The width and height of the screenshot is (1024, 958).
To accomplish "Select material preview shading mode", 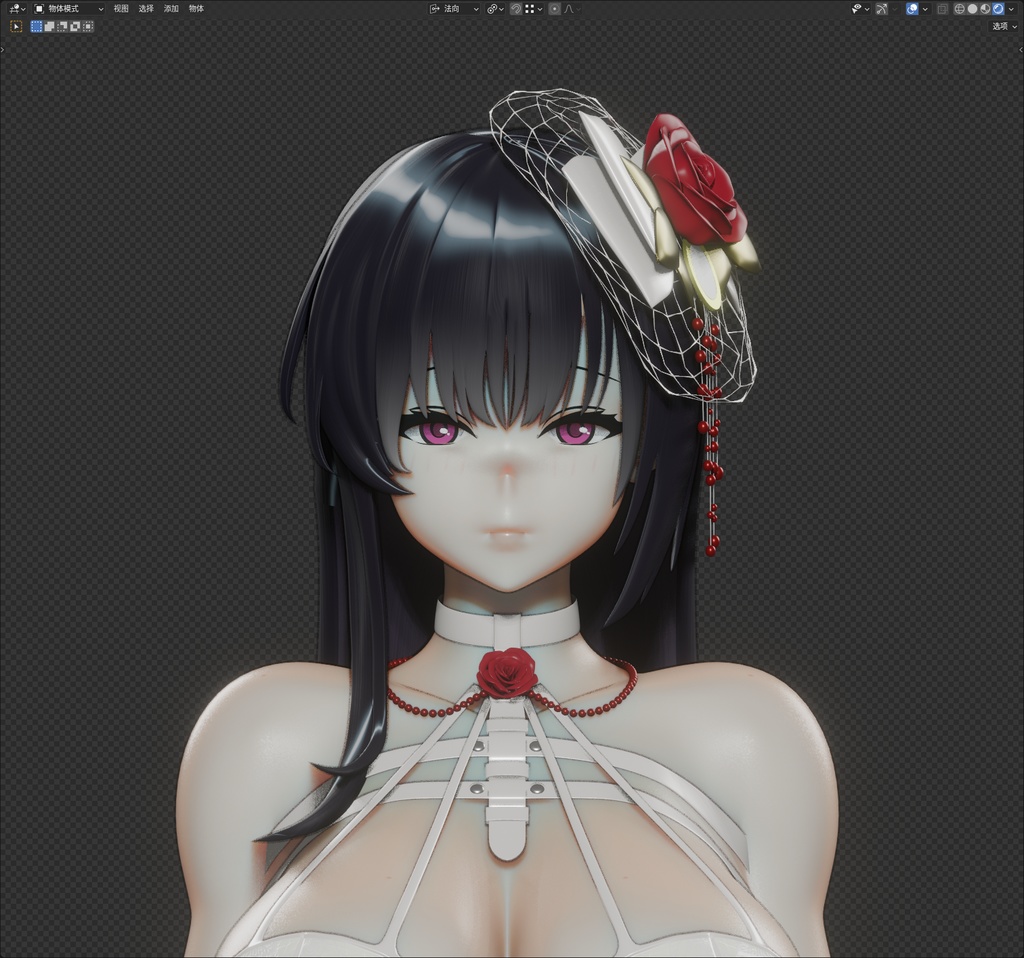I will coord(986,8).
